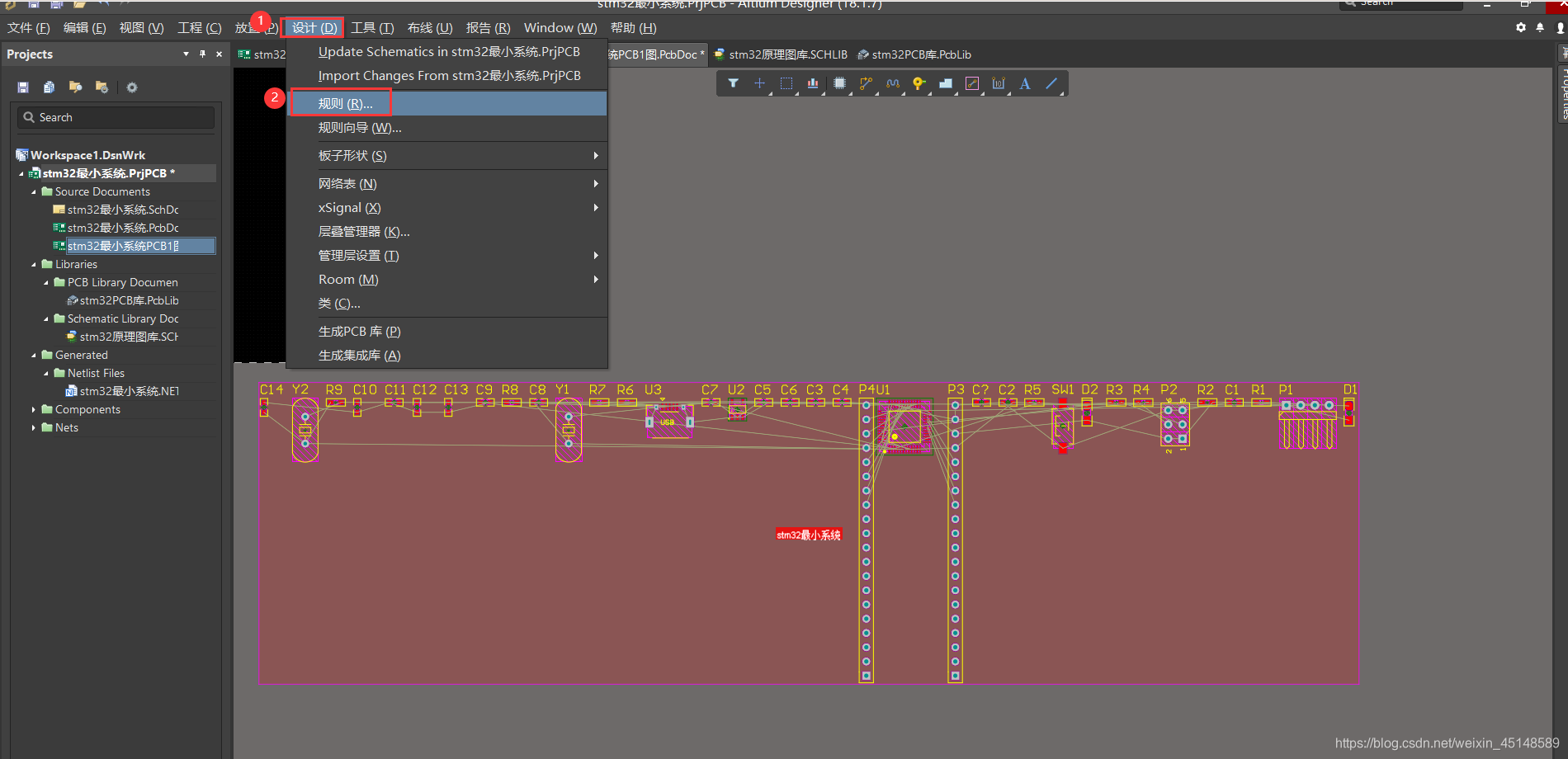Click the save icon in Projects panel
This screenshot has height=759, width=1568.
(23, 87)
